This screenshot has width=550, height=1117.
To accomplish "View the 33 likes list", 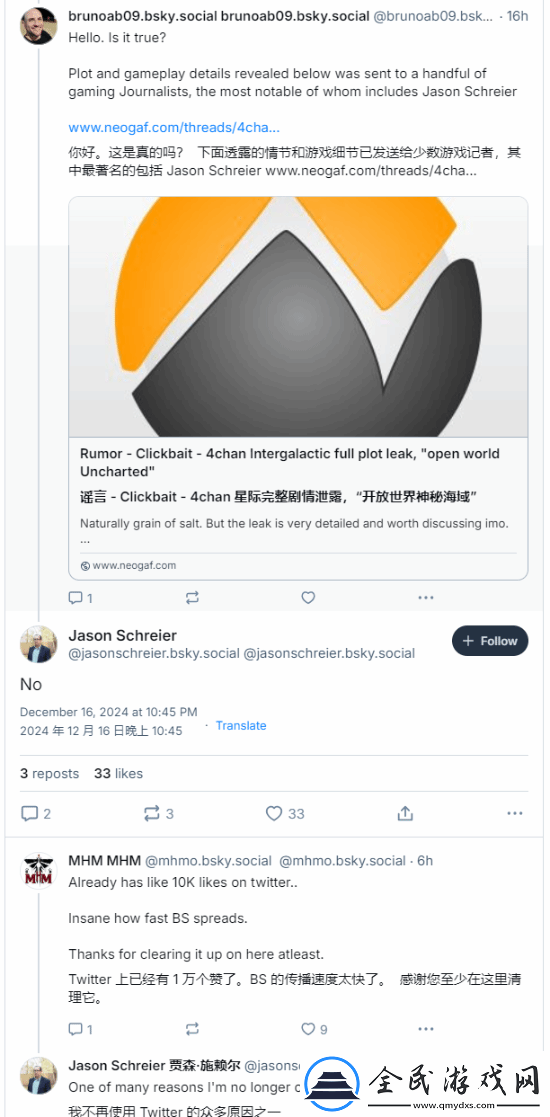I will click(118, 773).
